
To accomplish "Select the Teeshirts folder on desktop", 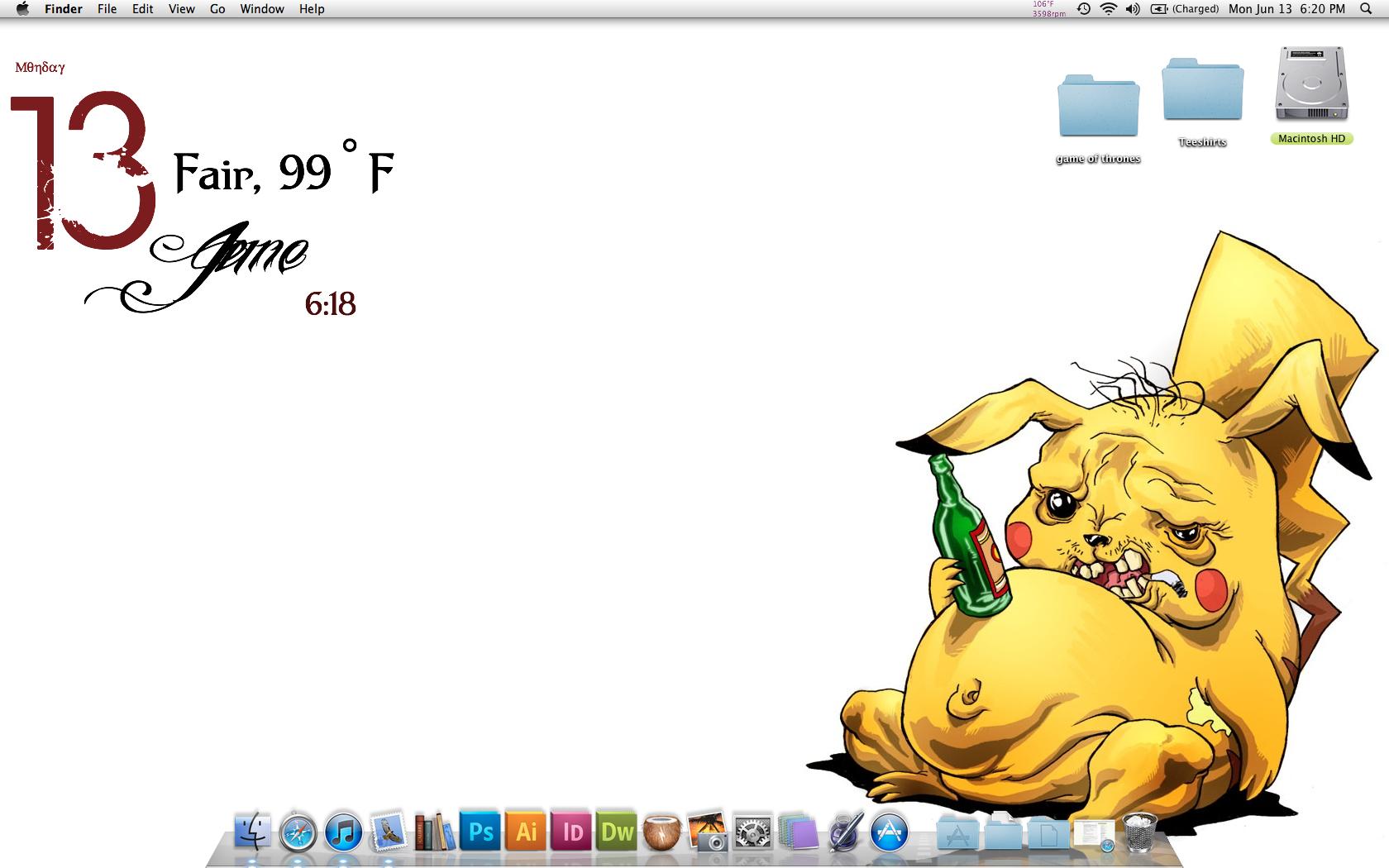I will (x=1202, y=102).
